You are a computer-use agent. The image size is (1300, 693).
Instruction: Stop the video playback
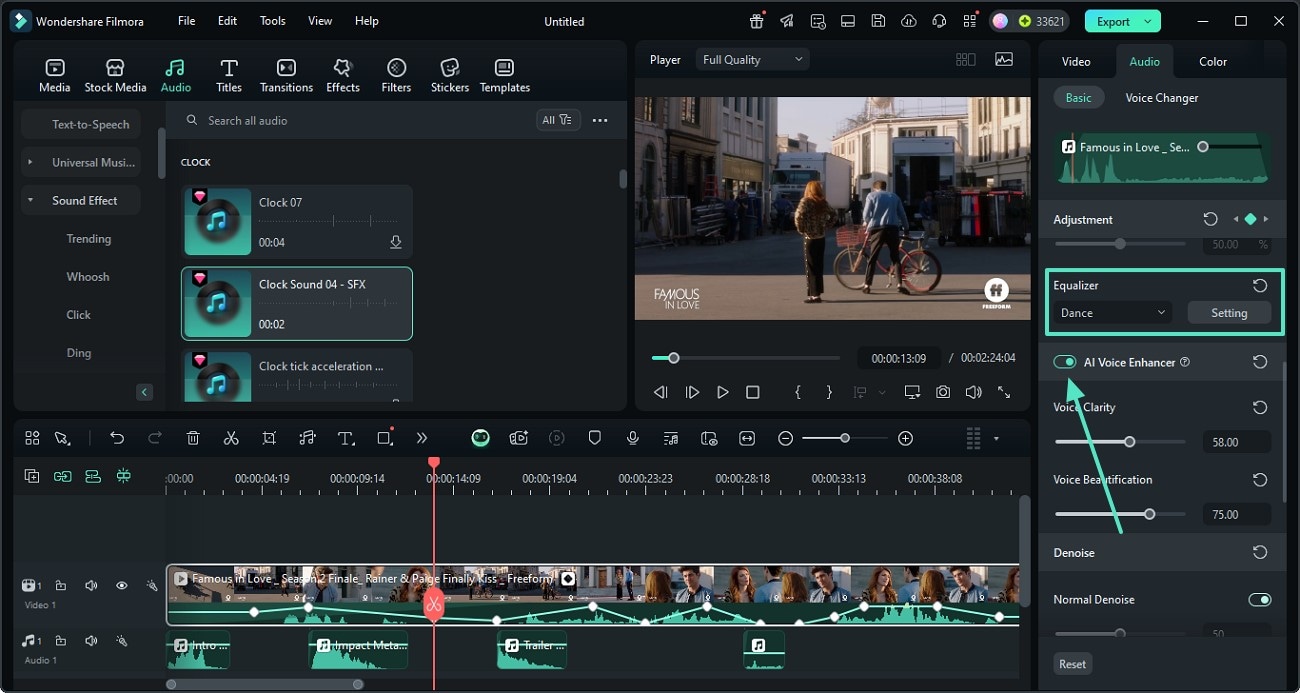753,392
